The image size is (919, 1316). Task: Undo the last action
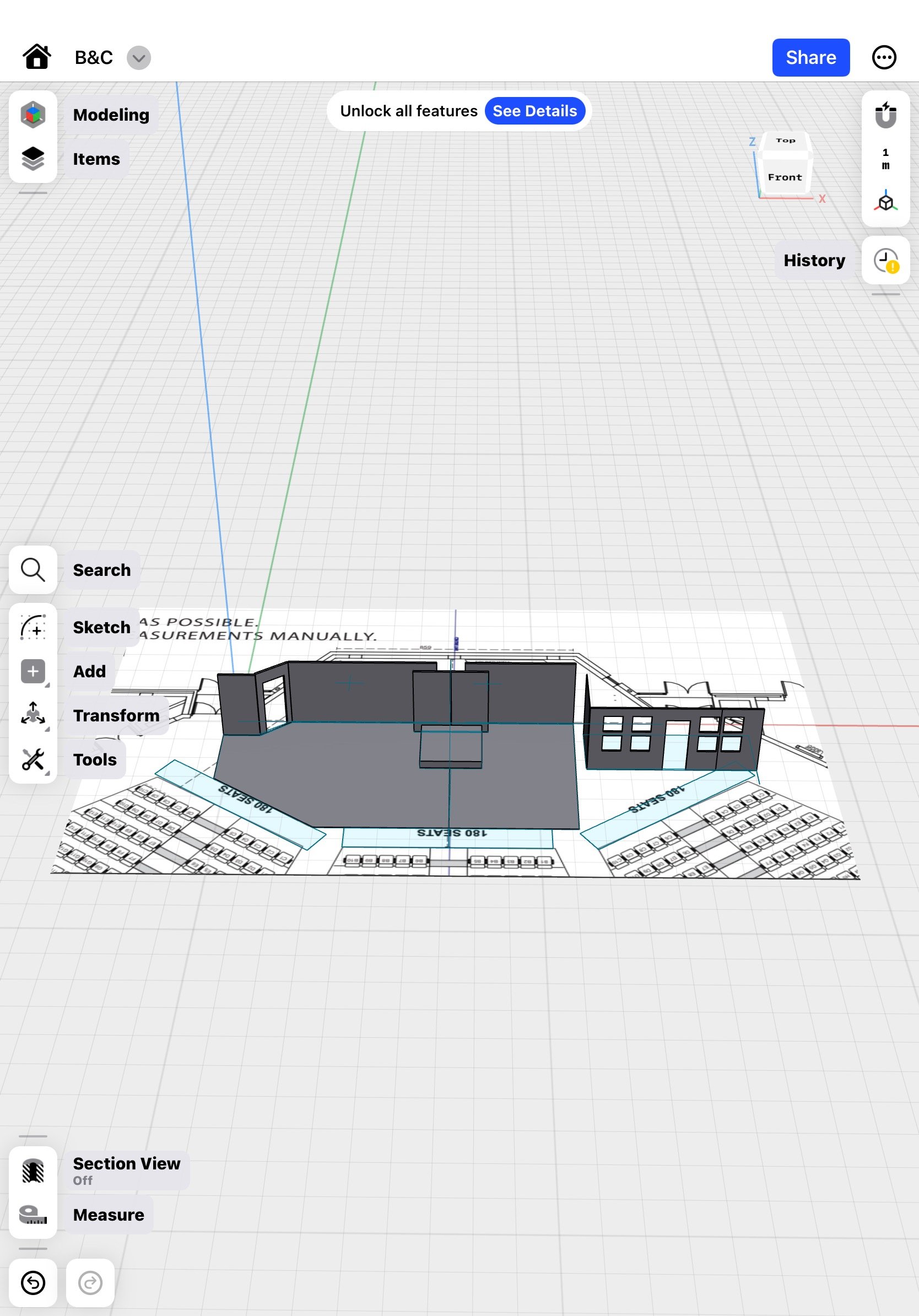33,1283
